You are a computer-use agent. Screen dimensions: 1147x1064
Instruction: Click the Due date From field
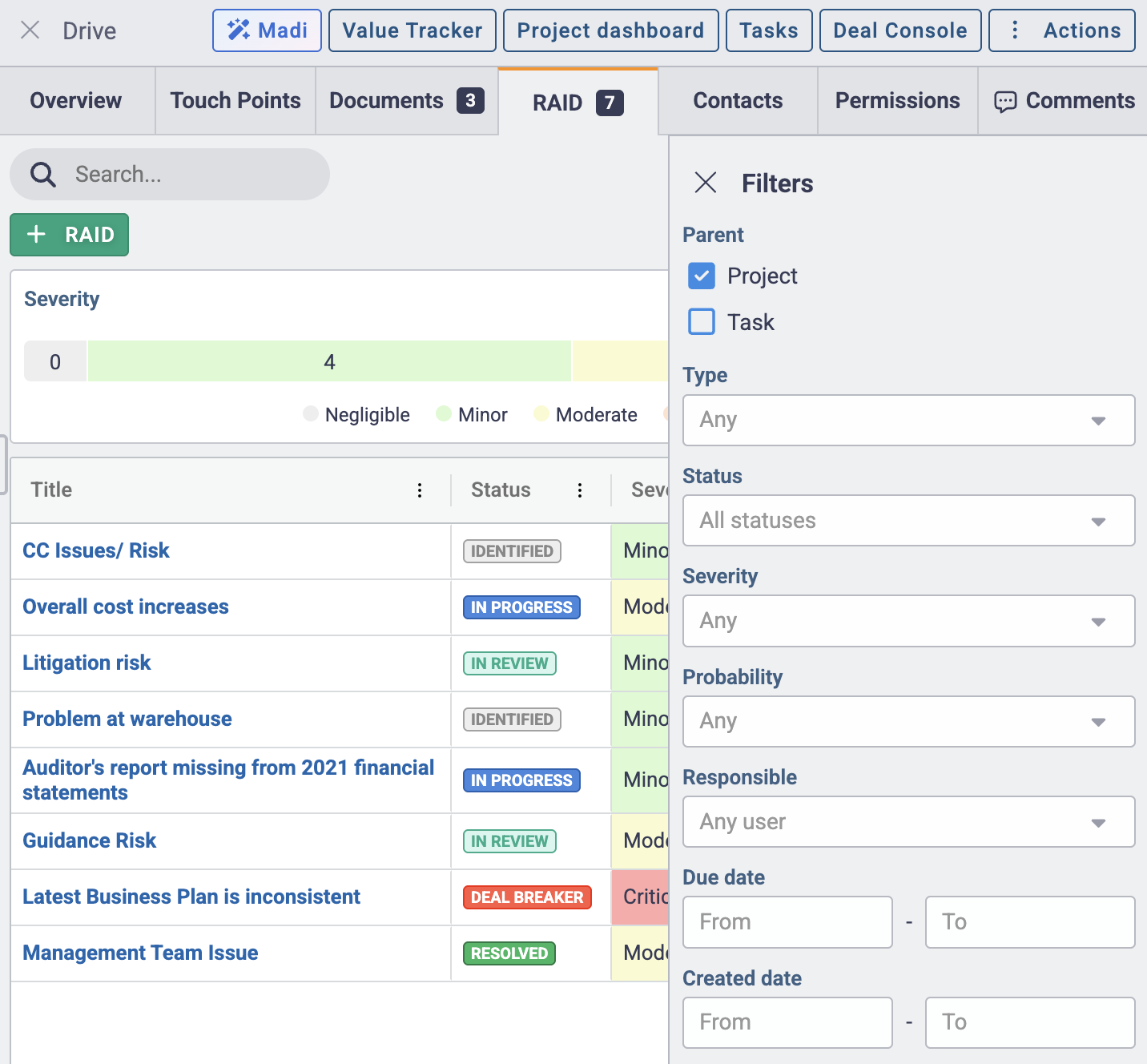(x=787, y=922)
